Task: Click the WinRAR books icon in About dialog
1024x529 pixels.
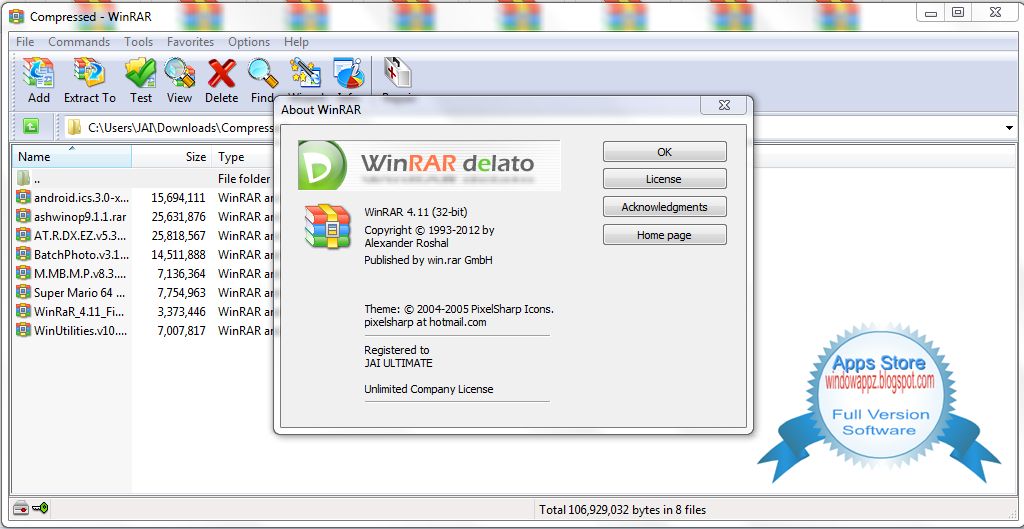Action: click(x=327, y=226)
